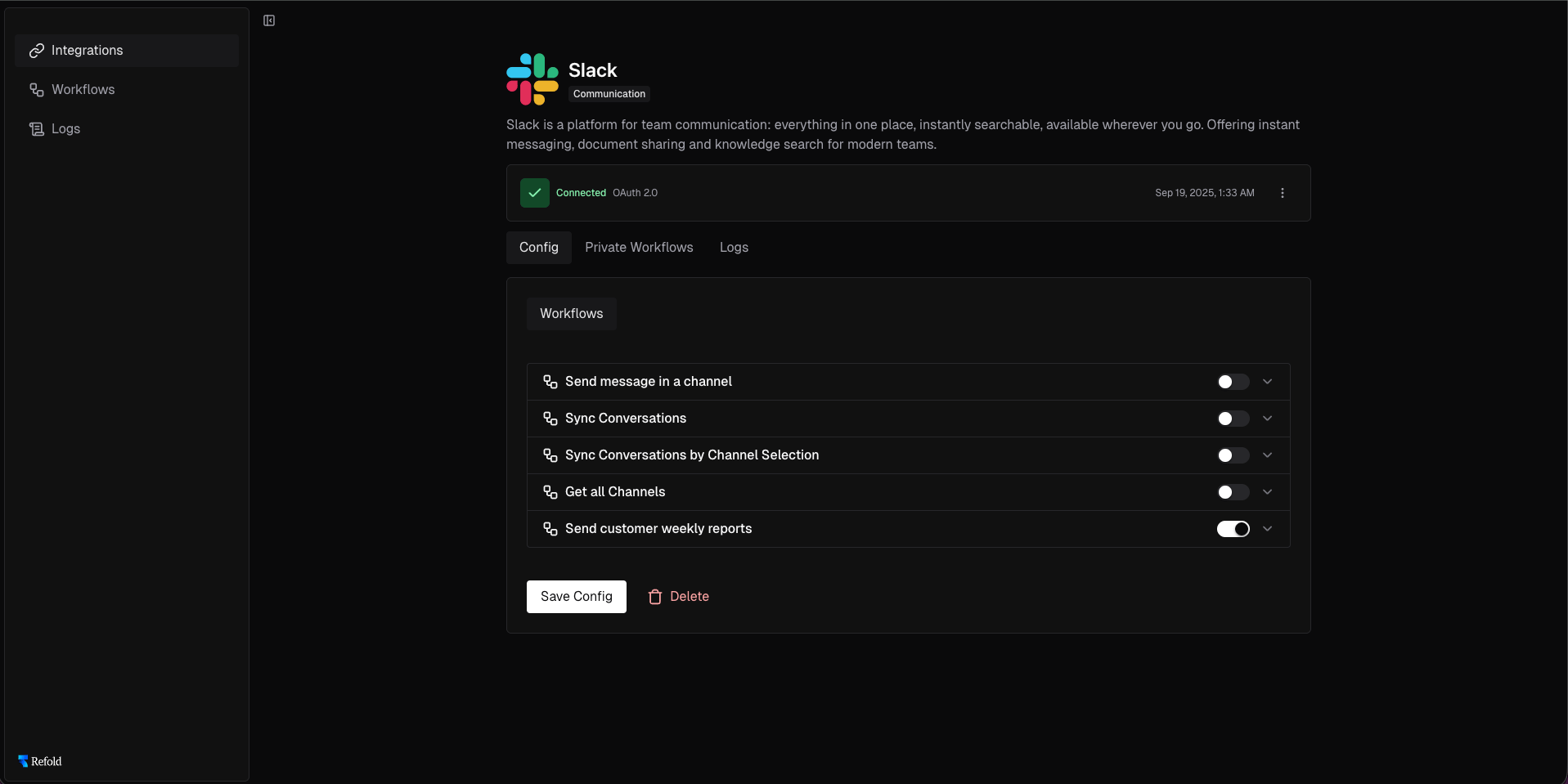Click the Sync Conversations label
Image resolution: width=1568 pixels, height=784 pixels.
point(626,419)
